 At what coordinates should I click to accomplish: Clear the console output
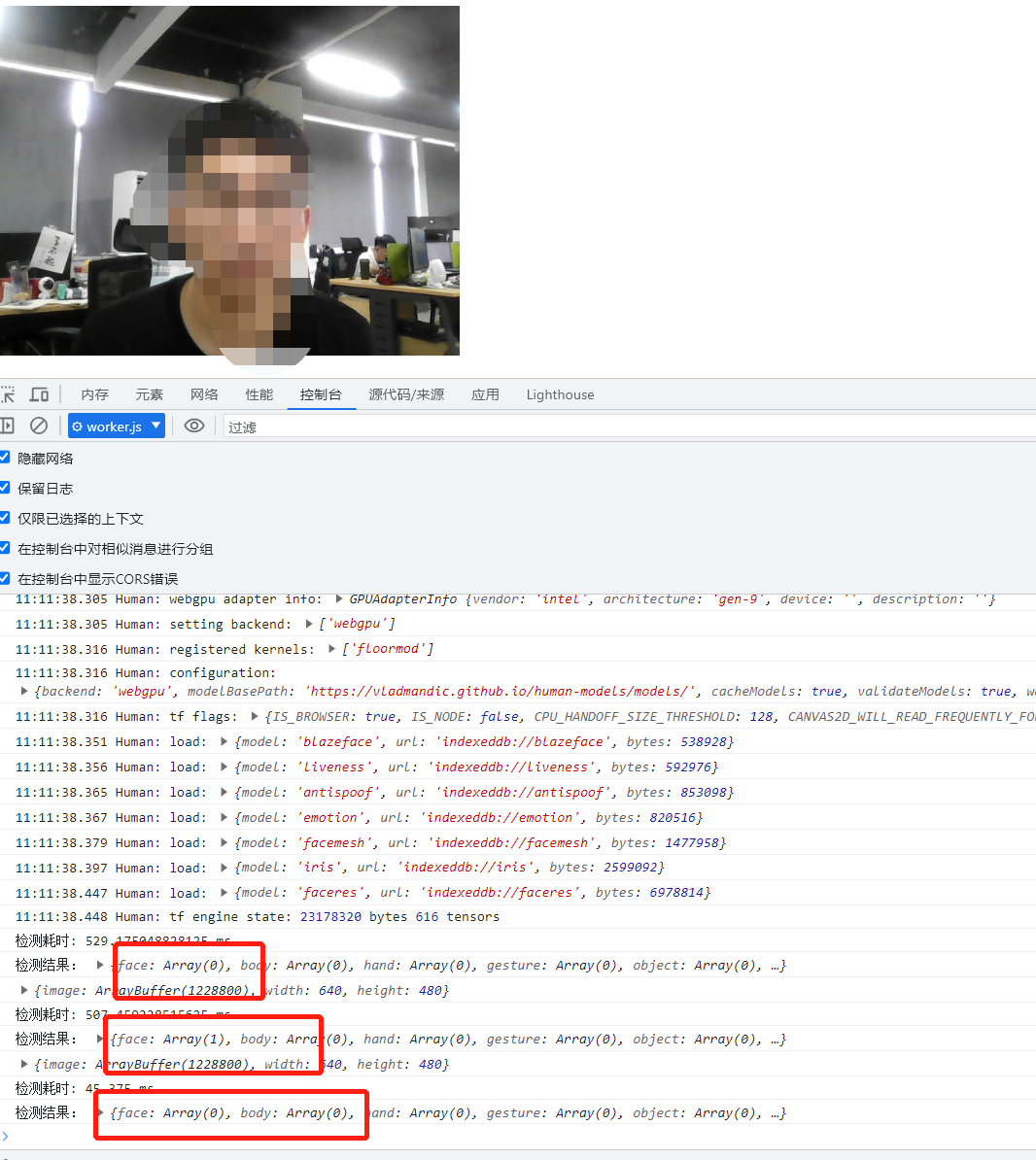pyautogui.click(x=39, y=426)
